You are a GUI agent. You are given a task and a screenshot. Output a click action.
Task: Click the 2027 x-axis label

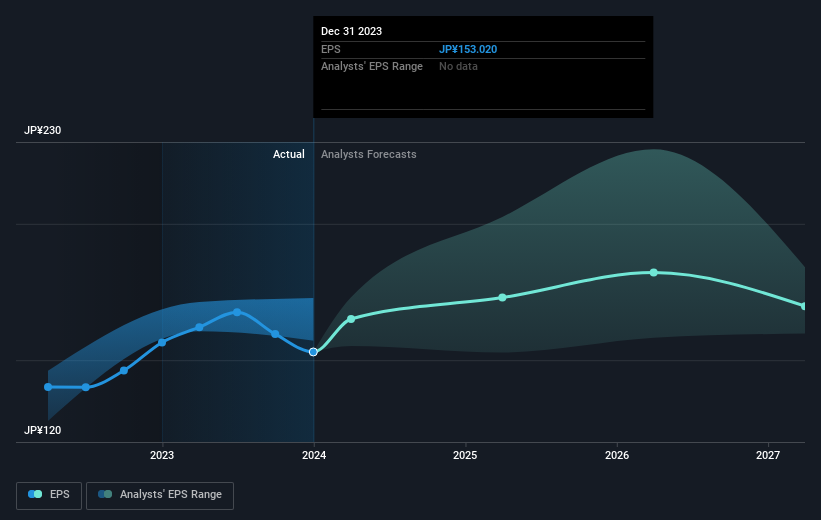pyautogui.click(x=768, y=455)
